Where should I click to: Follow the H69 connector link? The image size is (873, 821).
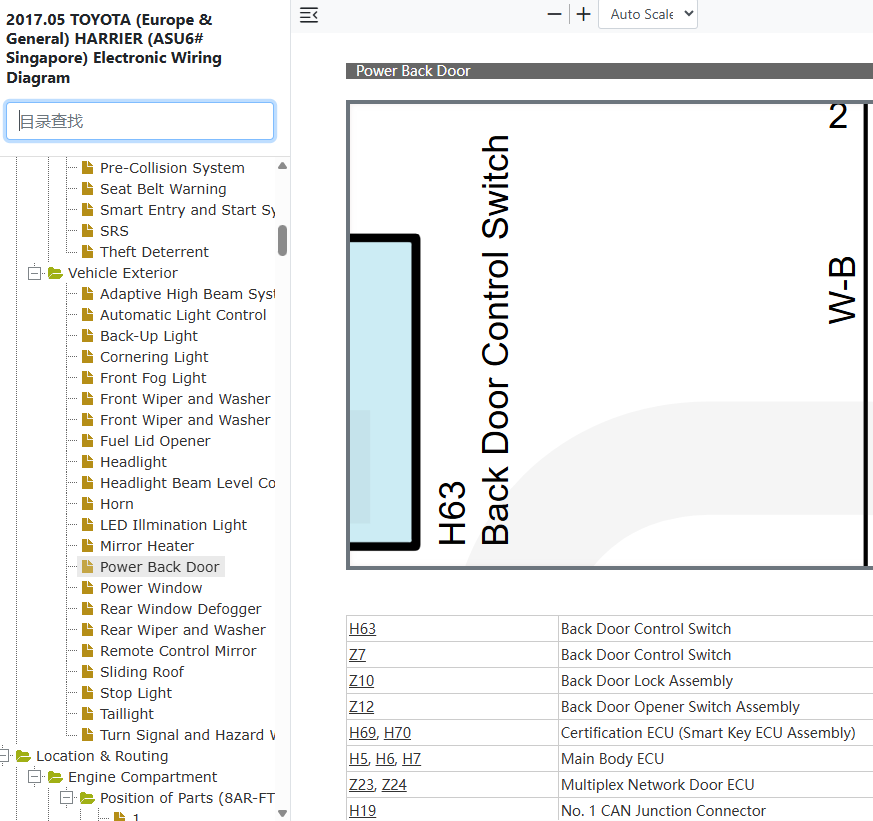(x=362, y=733)
